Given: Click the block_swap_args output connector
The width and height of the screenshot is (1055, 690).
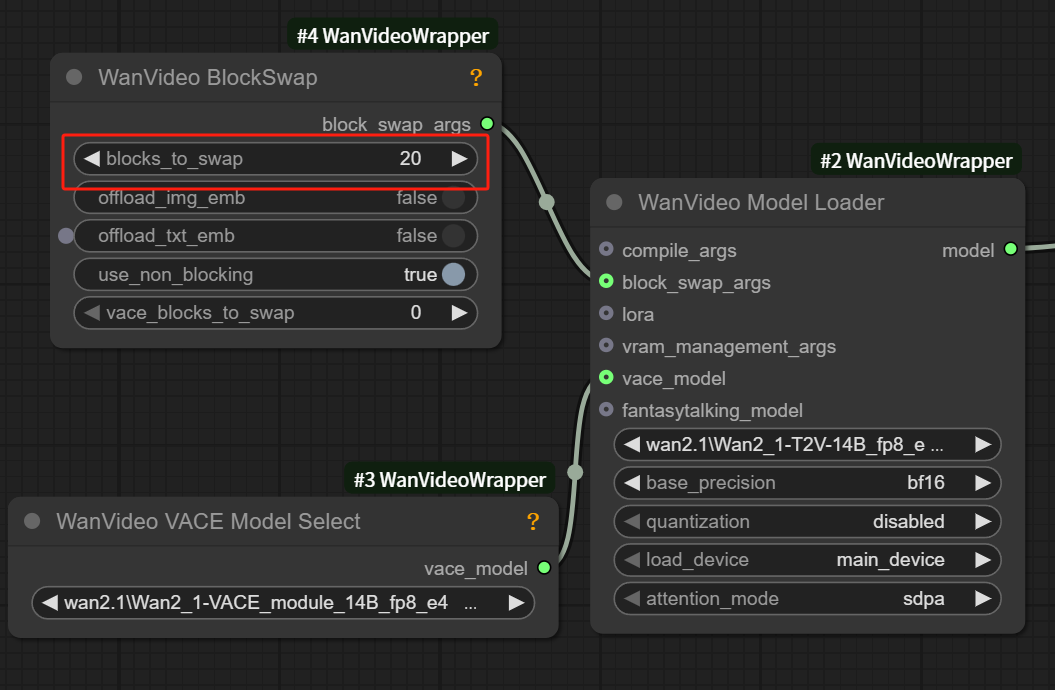Looking at the screenshot, I should [x=487, y=124].
